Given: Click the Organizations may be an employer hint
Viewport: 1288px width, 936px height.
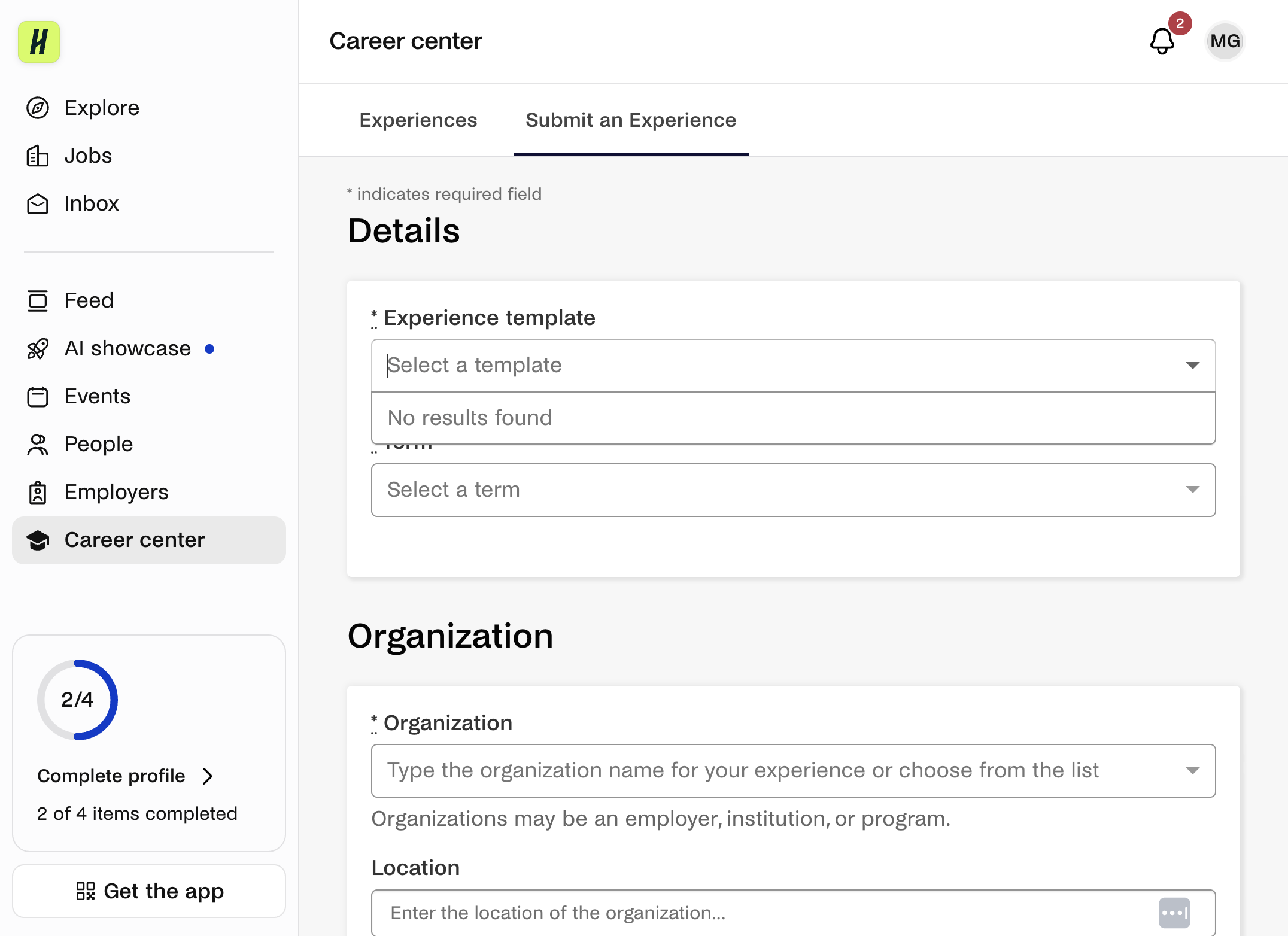Looking at the screenshot, I should pyautogui.click(x=661, y=819).
